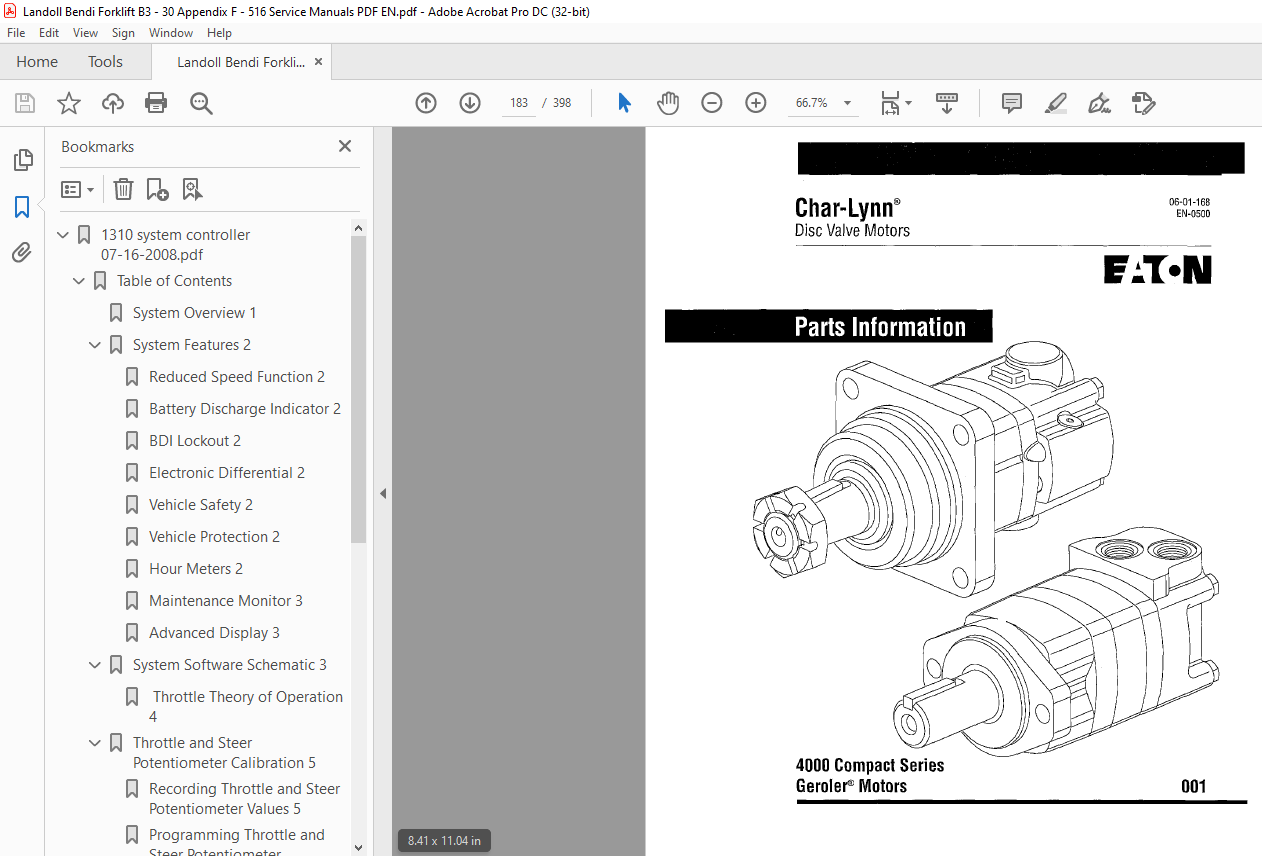
Task: Close the Landoll Bendi Forklift document tab
Action: point(319,62)
